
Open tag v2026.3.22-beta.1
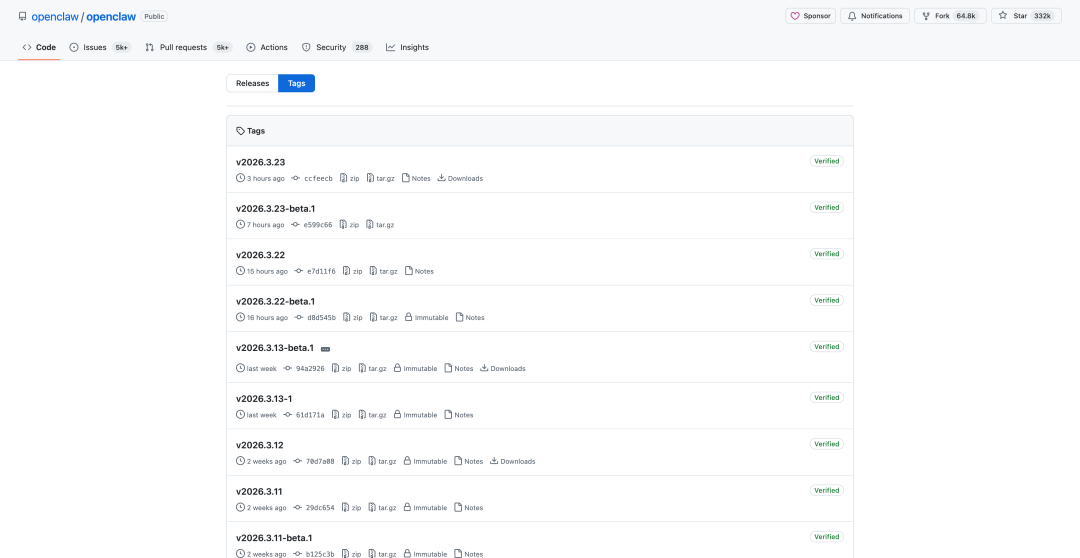click(275, 301)
